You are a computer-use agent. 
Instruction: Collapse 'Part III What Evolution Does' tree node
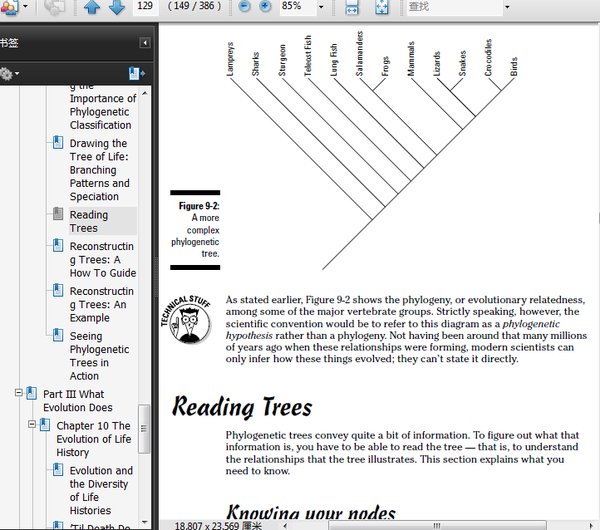coord(18,393)
